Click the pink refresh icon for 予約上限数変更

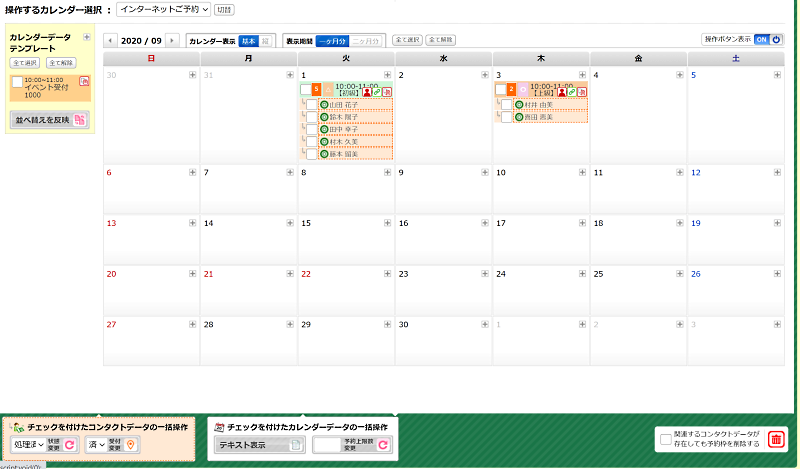click(x=383, y=445)
